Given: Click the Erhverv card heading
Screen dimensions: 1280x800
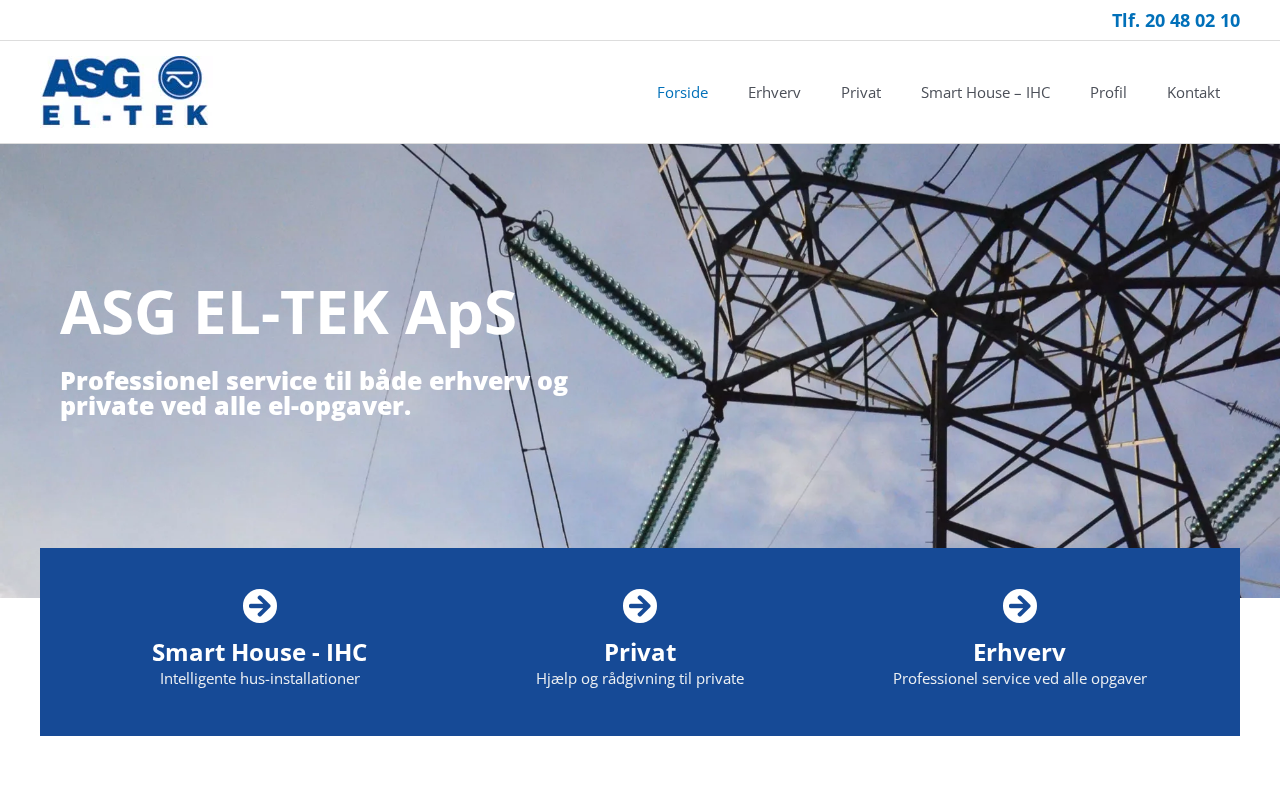Looking at the screenshot, I should pyautogui.click(x=1020, y=652).
